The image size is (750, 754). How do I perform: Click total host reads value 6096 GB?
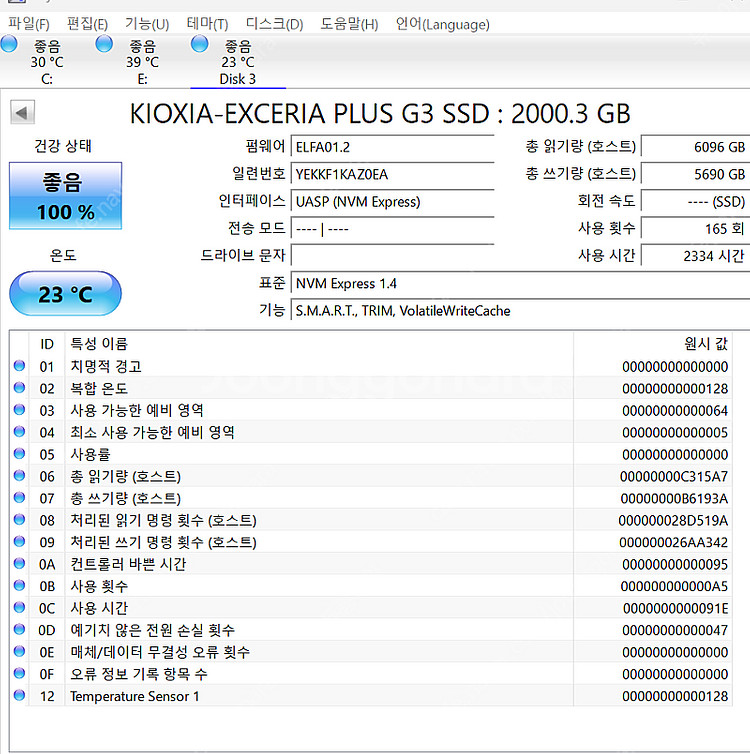696,147
